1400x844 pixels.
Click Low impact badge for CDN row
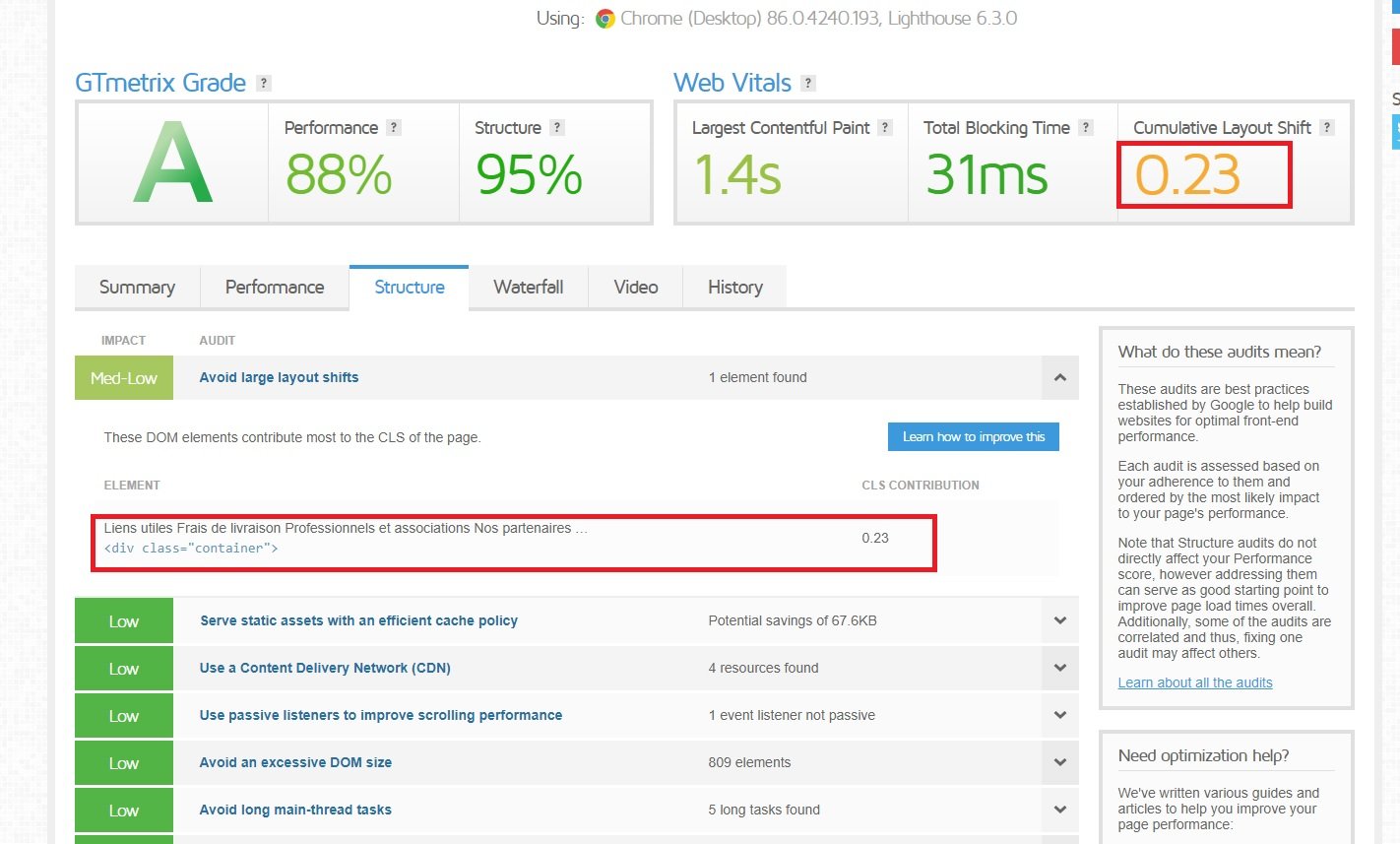(124, 669)
